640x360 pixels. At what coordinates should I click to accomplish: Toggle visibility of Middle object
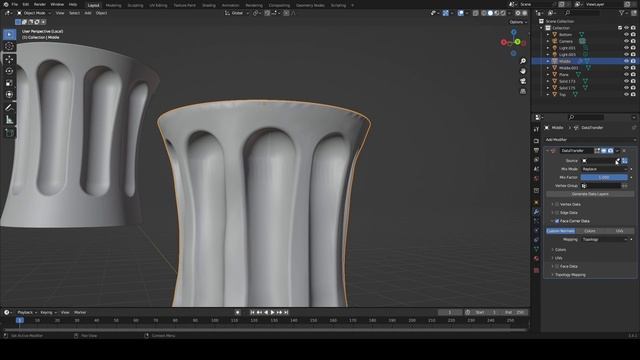click(626, 61)
